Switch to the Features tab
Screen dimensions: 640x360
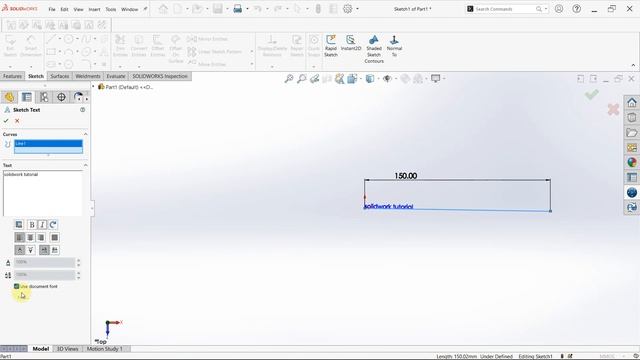[12, 76]
